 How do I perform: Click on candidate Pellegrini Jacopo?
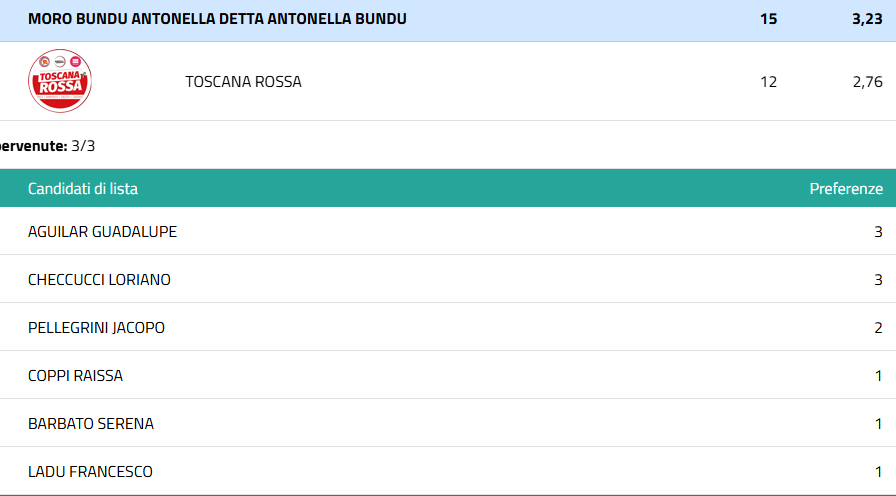click(96, 328)
